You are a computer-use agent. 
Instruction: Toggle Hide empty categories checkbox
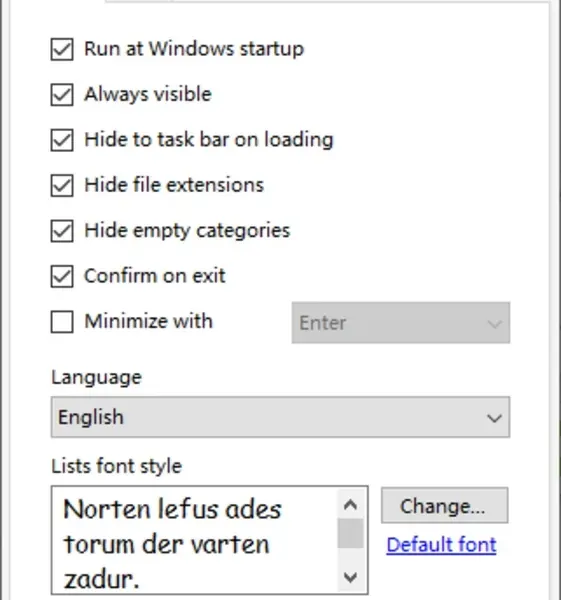tap(62, 231)
